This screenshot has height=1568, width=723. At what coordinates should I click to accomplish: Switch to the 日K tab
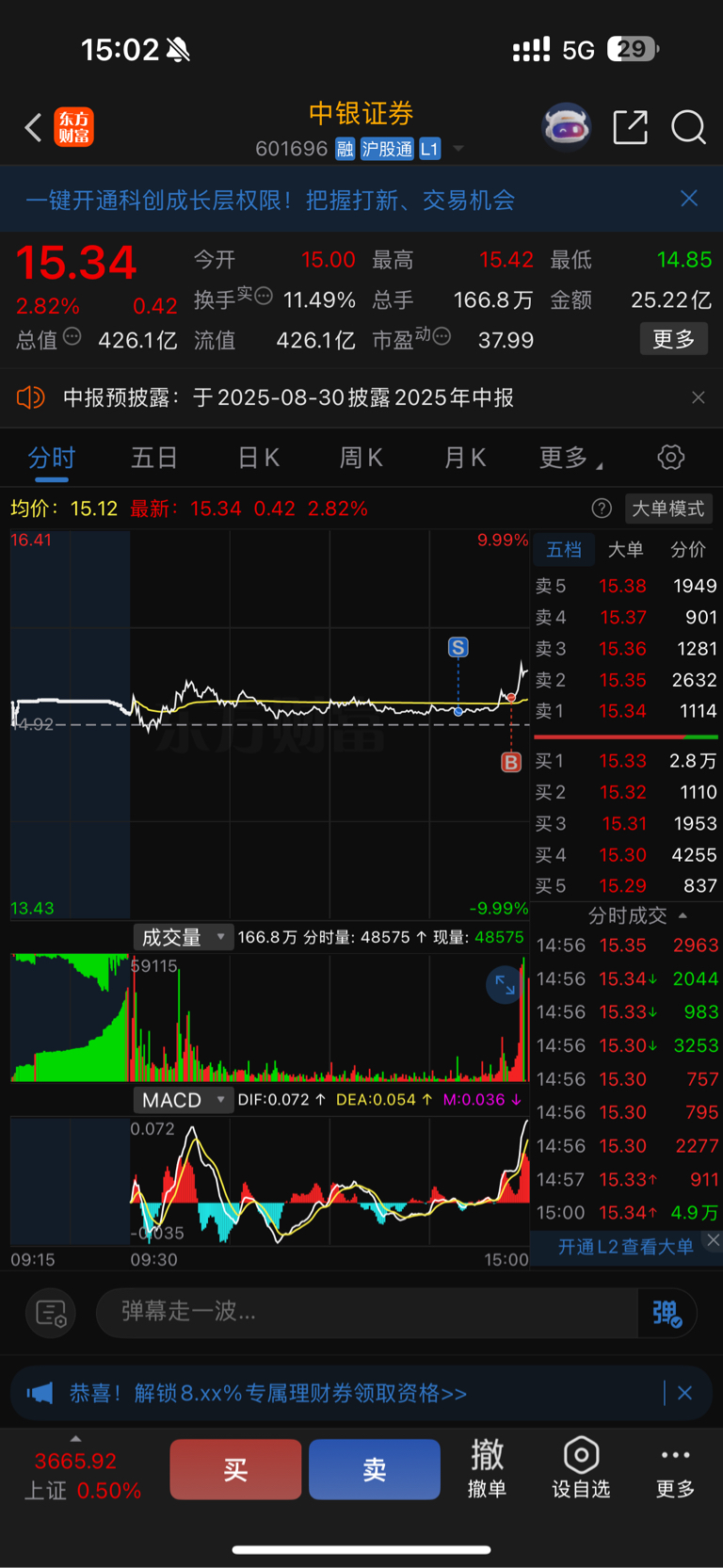(258, 459)
